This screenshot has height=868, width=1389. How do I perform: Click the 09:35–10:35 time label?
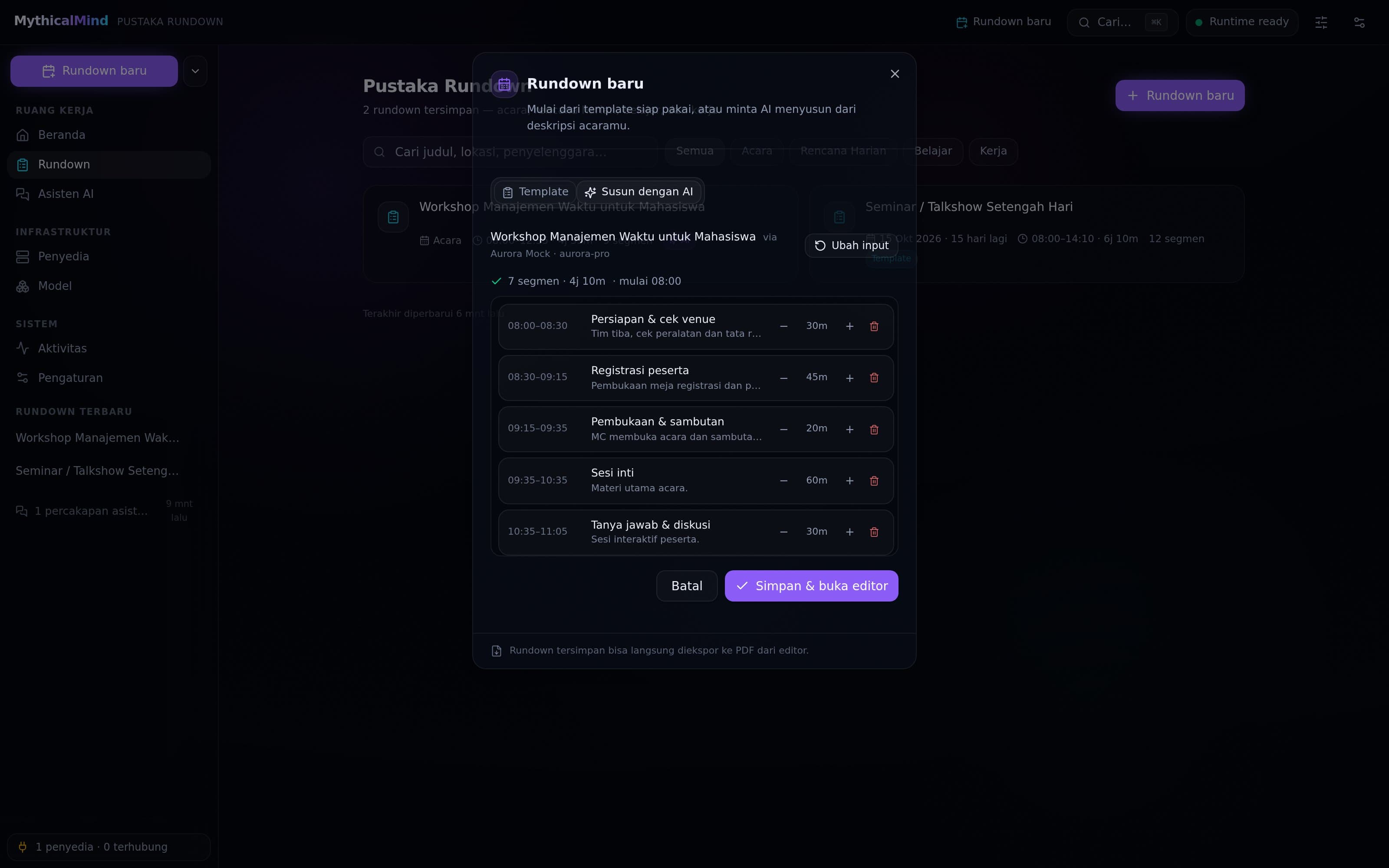pyautogui.click(x=537, y=480)
